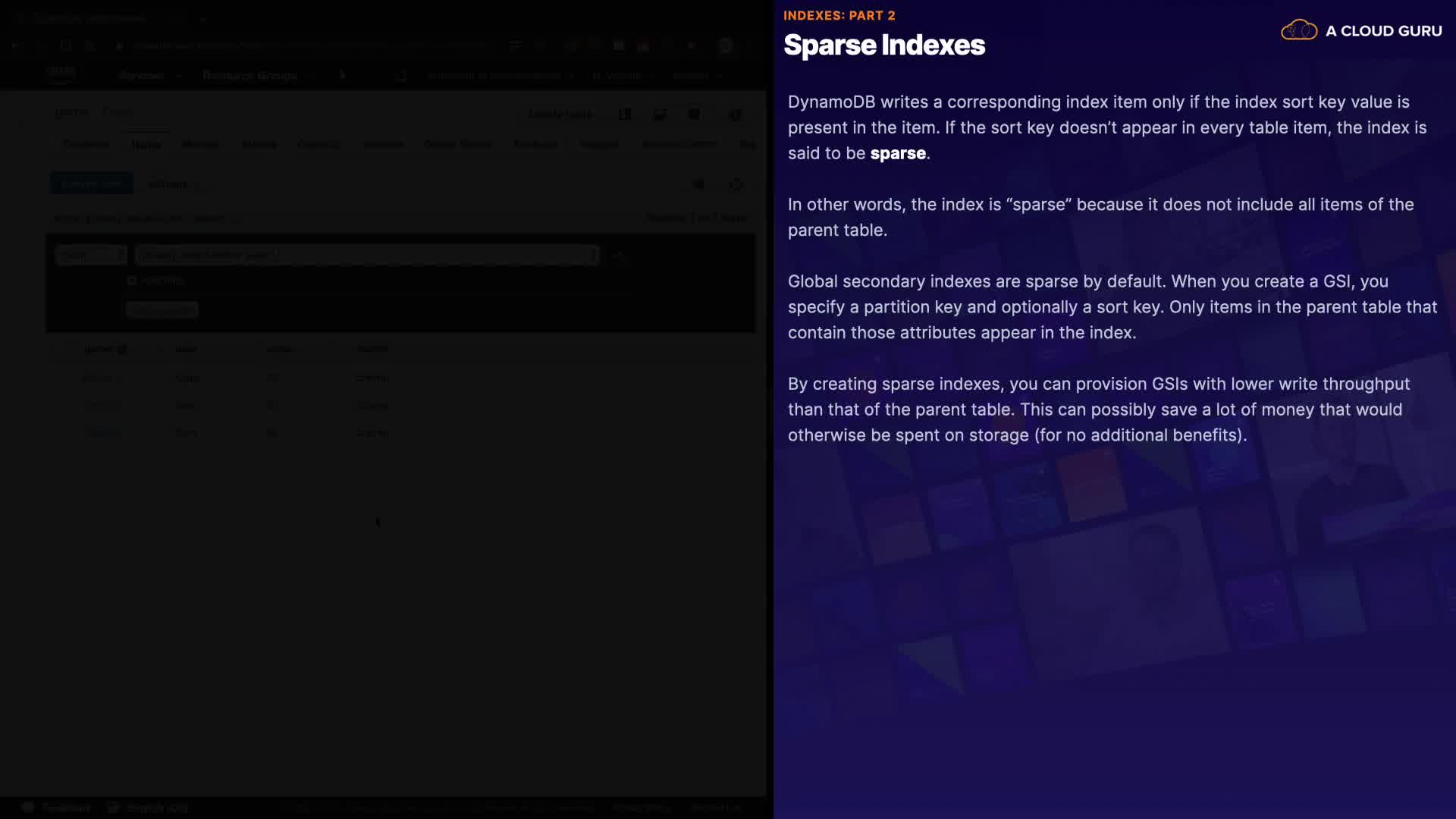Click the Feedback speech bubble icon in footer
The image size is (1456, 819).
click(28, 808)
